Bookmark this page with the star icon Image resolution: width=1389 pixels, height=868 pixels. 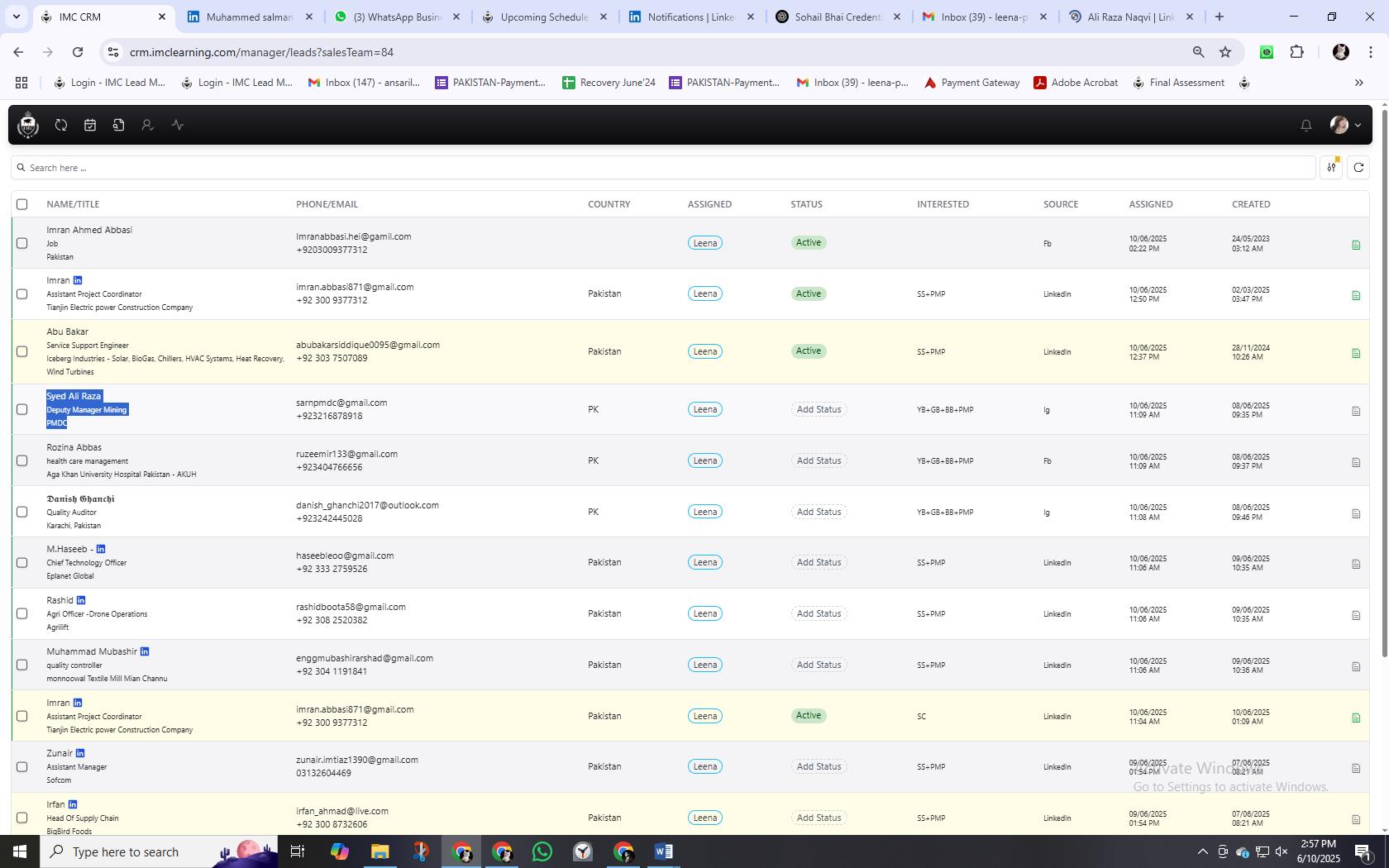pyautogui.click(x=1225, y=52)
